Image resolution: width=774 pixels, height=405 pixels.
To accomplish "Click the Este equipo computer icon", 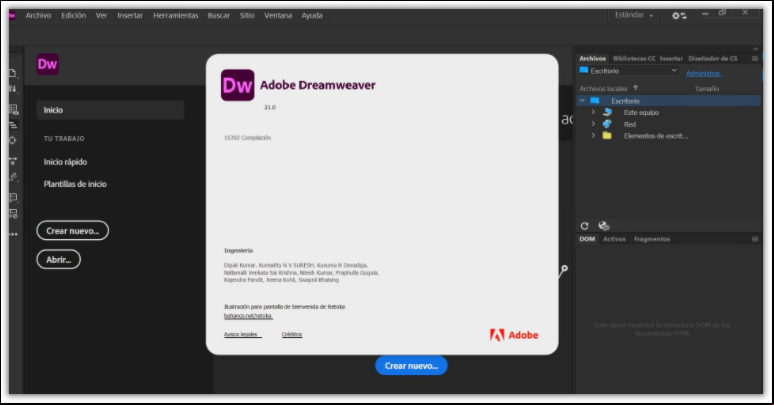I will tap(608, 113).
